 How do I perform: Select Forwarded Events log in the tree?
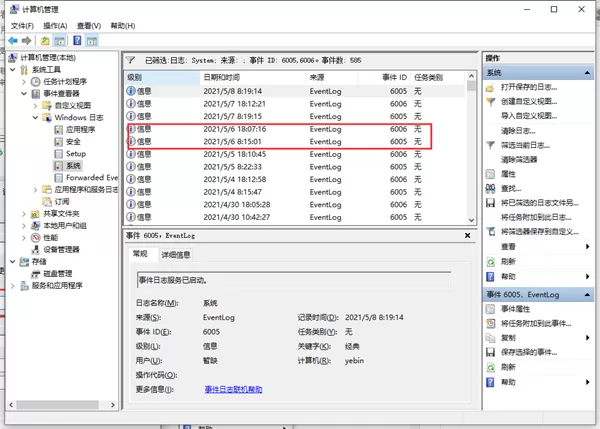click(91, 177)
